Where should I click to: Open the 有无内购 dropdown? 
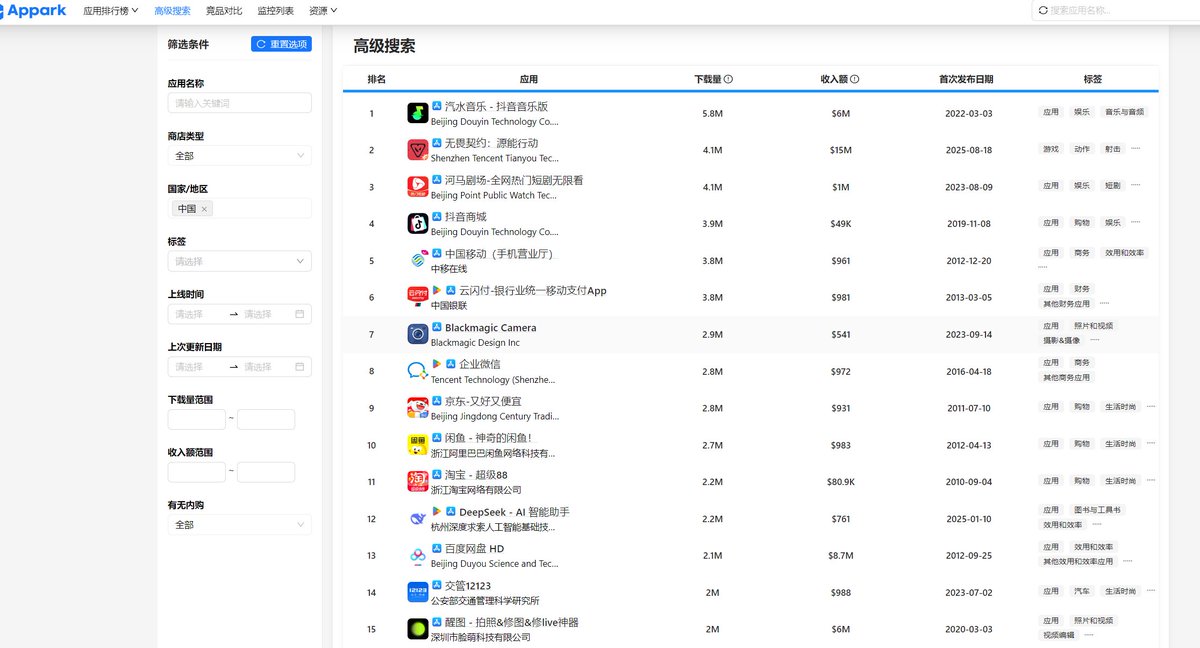coord(239,524)
